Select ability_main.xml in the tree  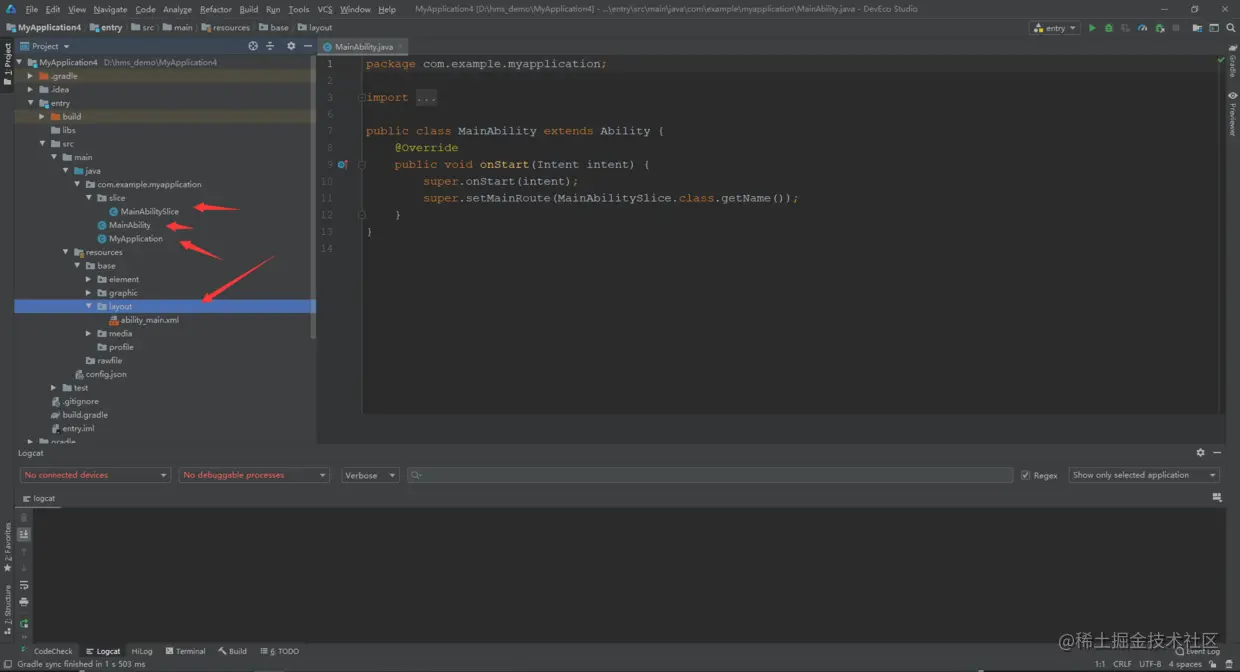(x=149, y=320)
